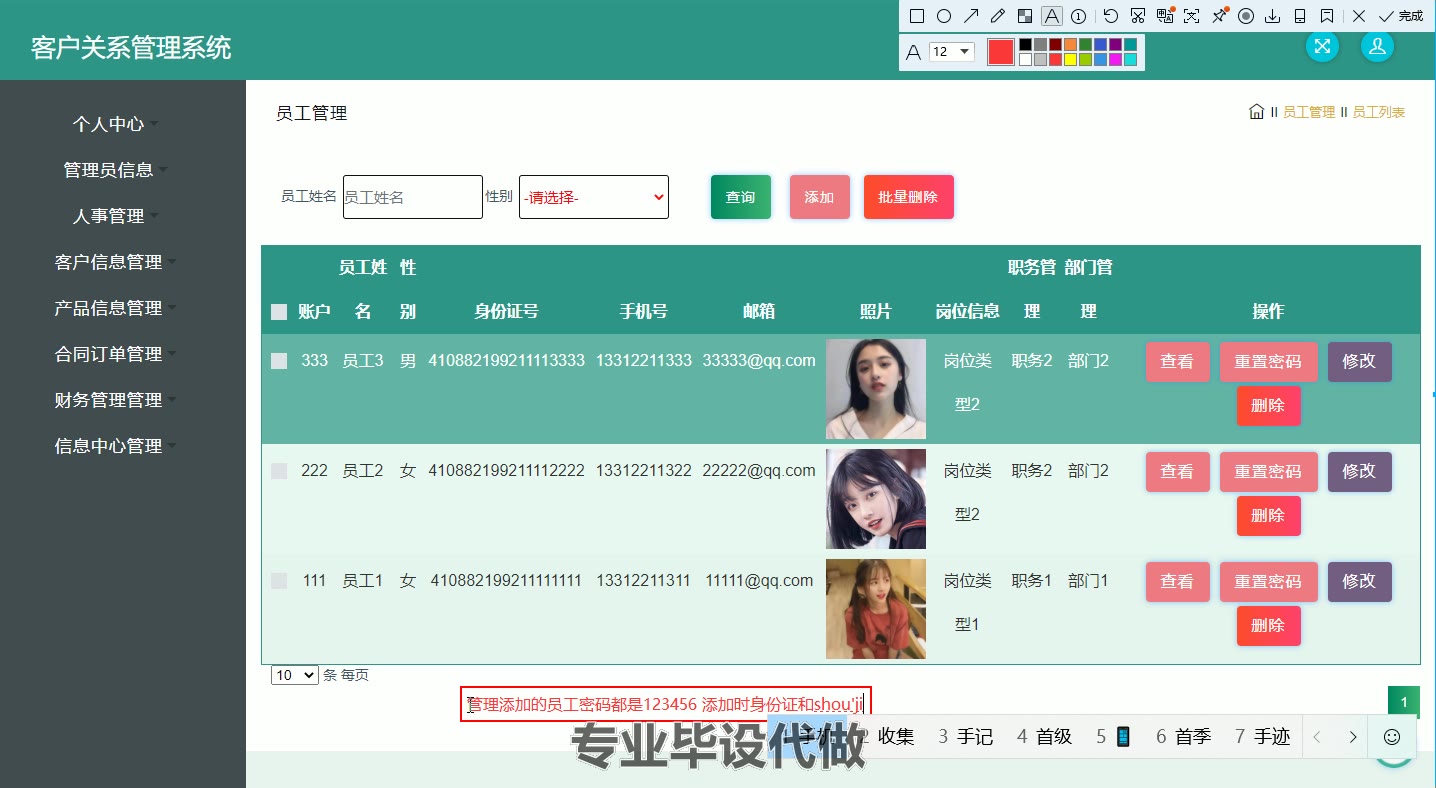Open the user profile icon
This screenshot has height=788, width=1436.
[x=1377, y=46]
